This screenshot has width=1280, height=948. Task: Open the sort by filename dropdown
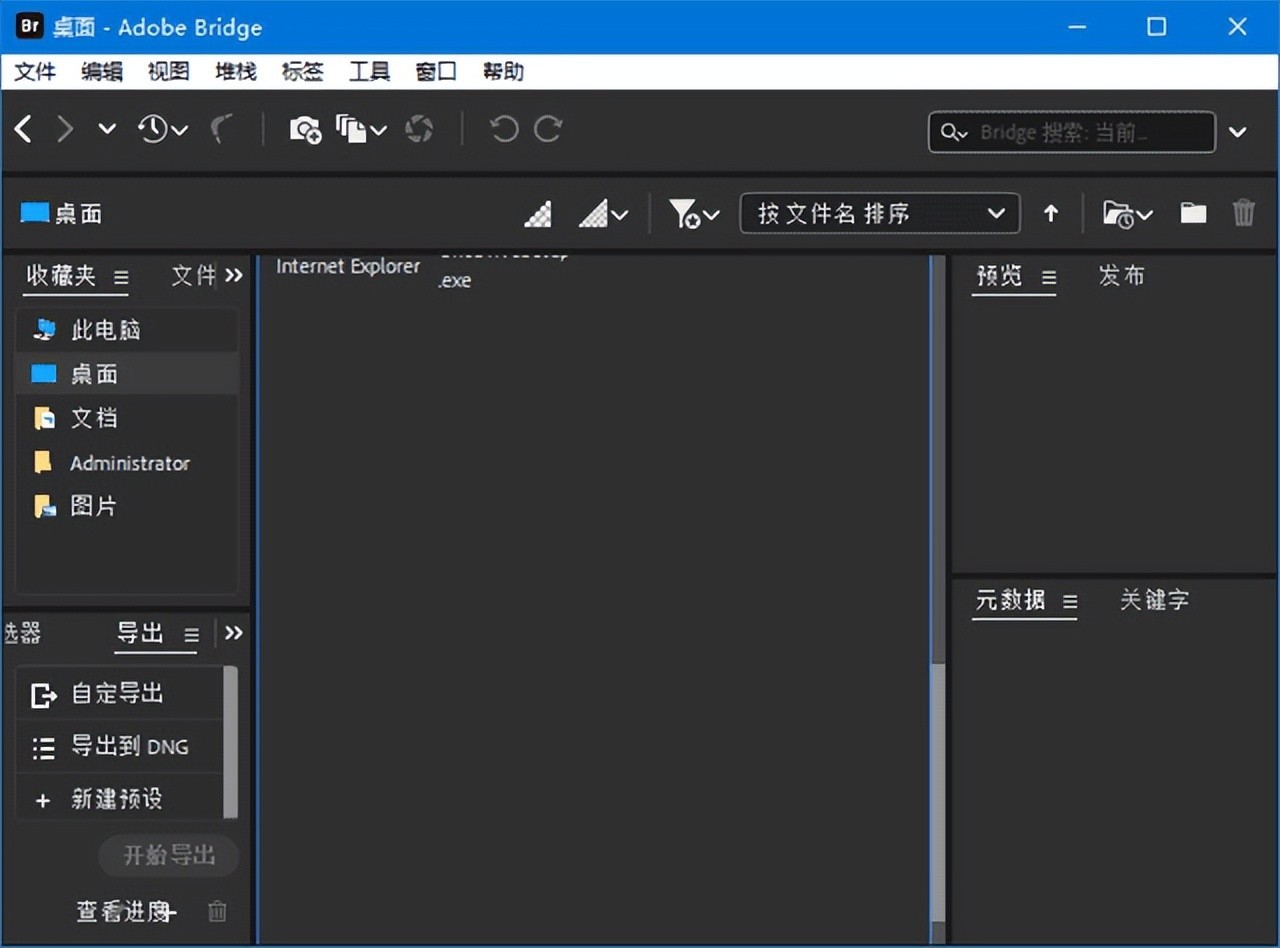(880, 213)
